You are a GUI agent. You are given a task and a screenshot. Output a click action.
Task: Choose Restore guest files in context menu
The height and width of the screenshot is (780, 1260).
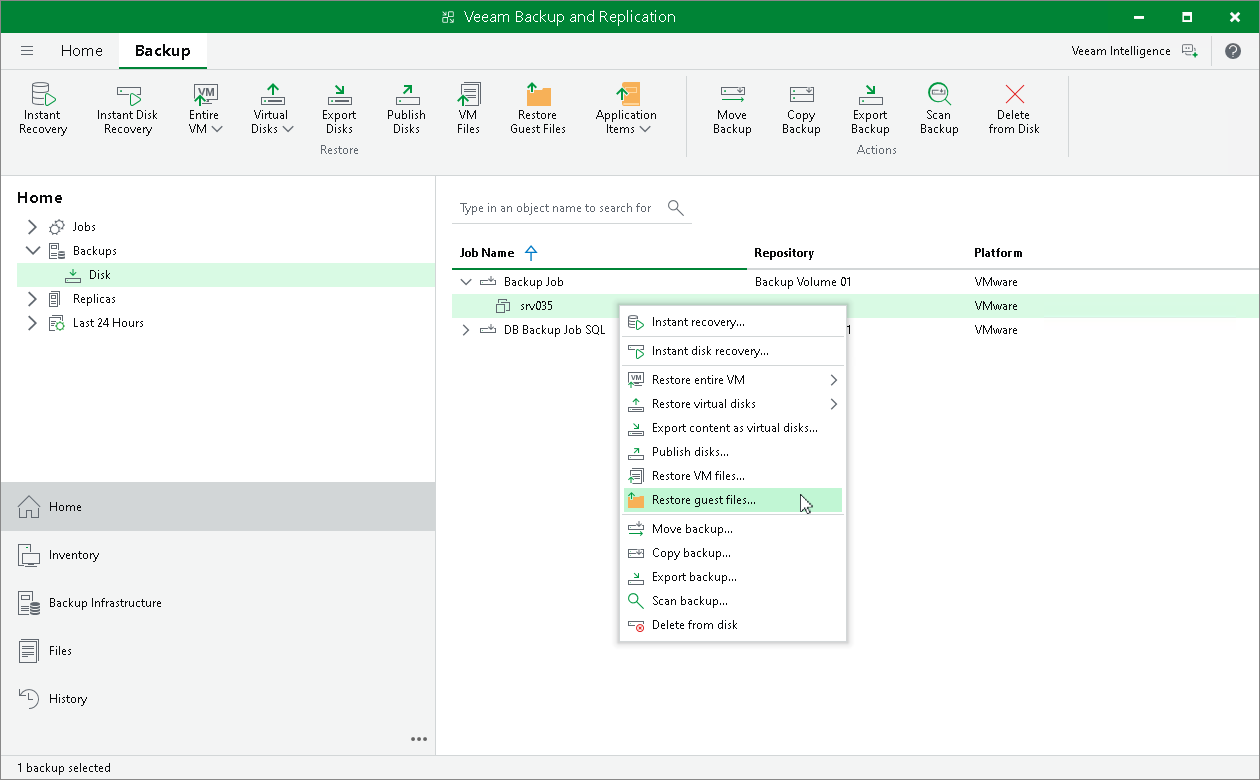[703, 500]
